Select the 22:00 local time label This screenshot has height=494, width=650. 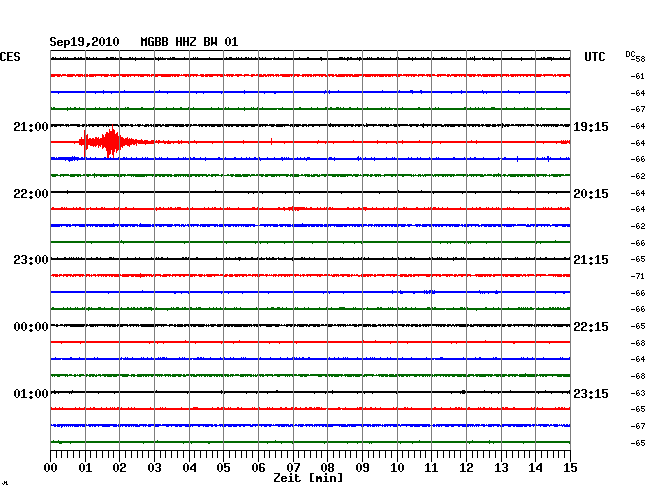click(x=31, y=194)
